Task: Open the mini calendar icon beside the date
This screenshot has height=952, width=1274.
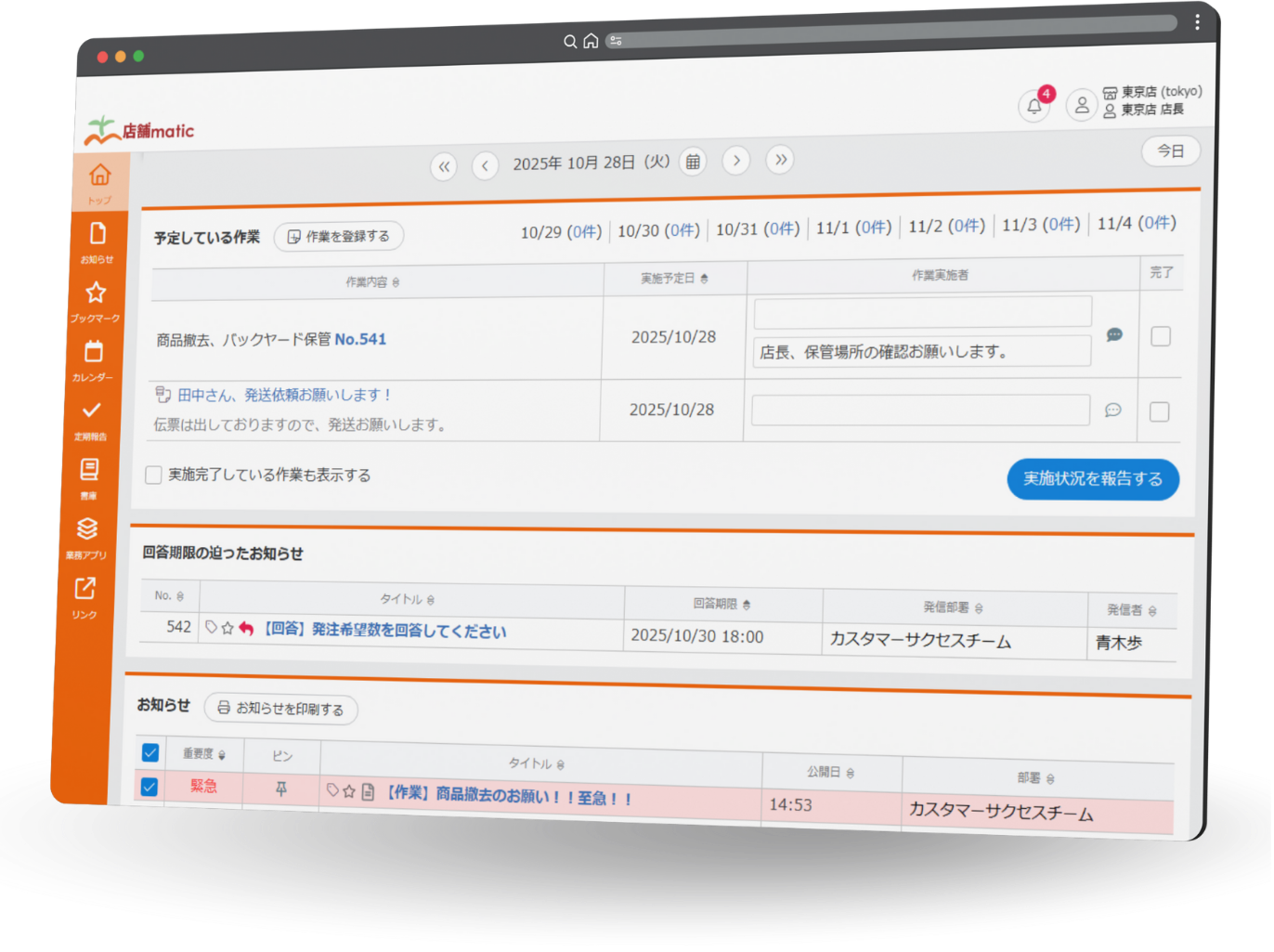Action: click(x=692, y=160)
